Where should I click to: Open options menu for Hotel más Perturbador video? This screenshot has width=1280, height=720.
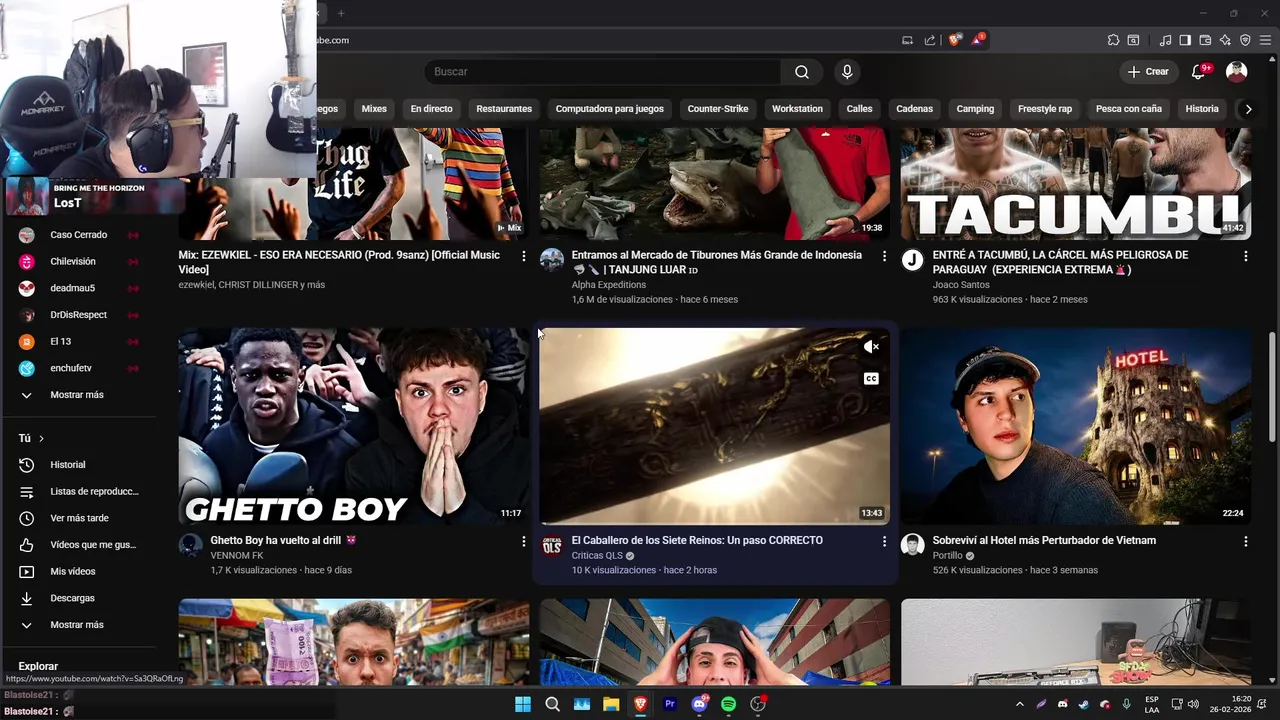tap(1245, 541)
